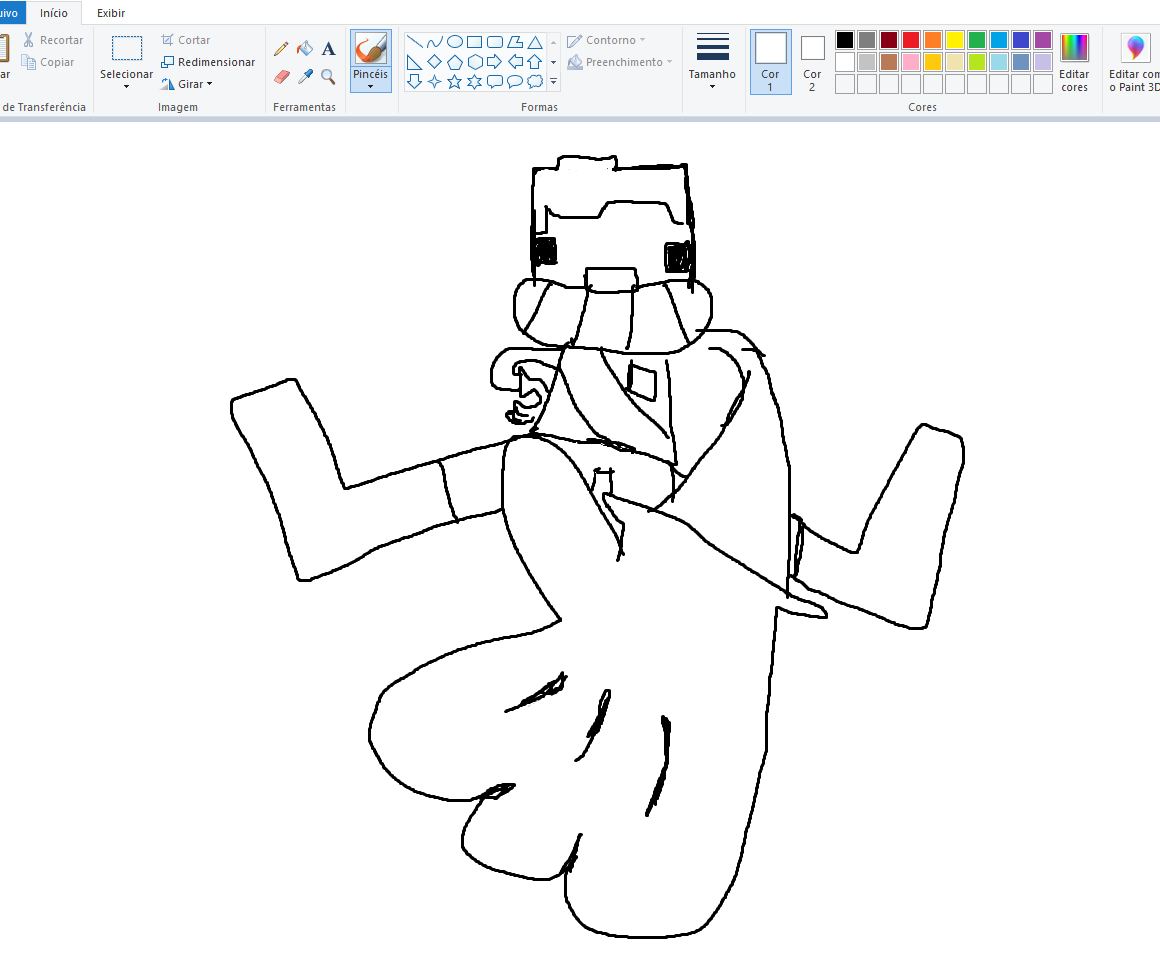Click the Copiar copy button
The height and width of the screenshot is (979, 1160).
click(x=48, y=62)
